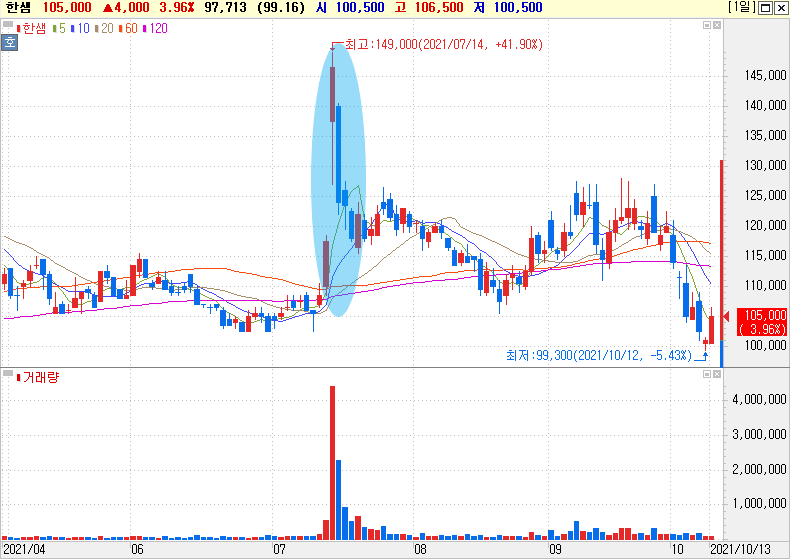Viewport: 790px width, 559px height.
Task: Click the gray handle beside 한샘 legend
Action: 8,24
